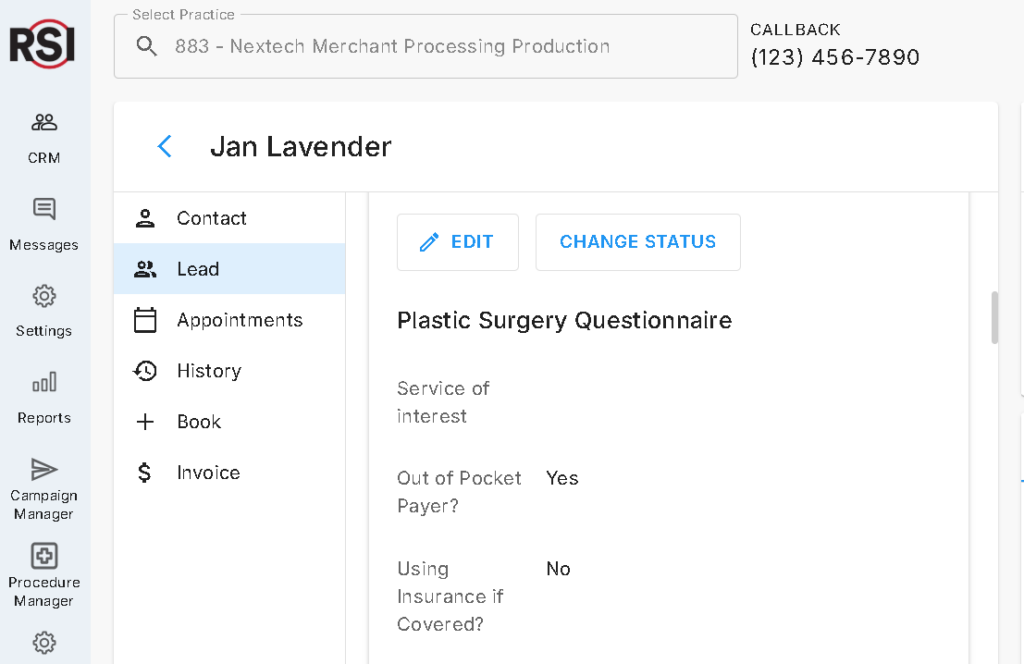The height and width of the screenshot is (664, 1024).
Task: Select the Contact tab
Action: pyautogui.click(x=229, y=218)
